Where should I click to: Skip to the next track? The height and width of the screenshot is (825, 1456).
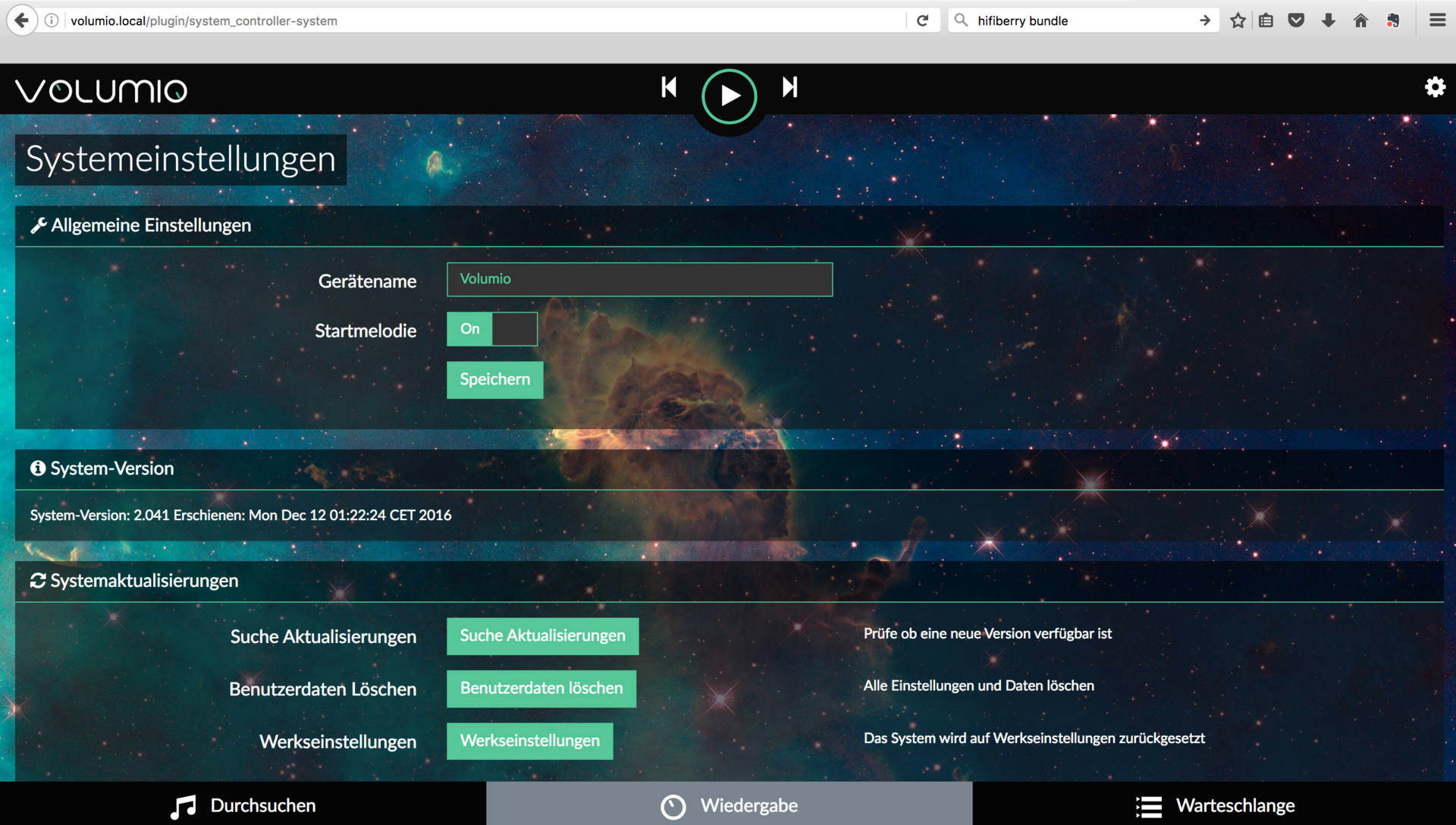pyautogui.click(x=790, y=87)
